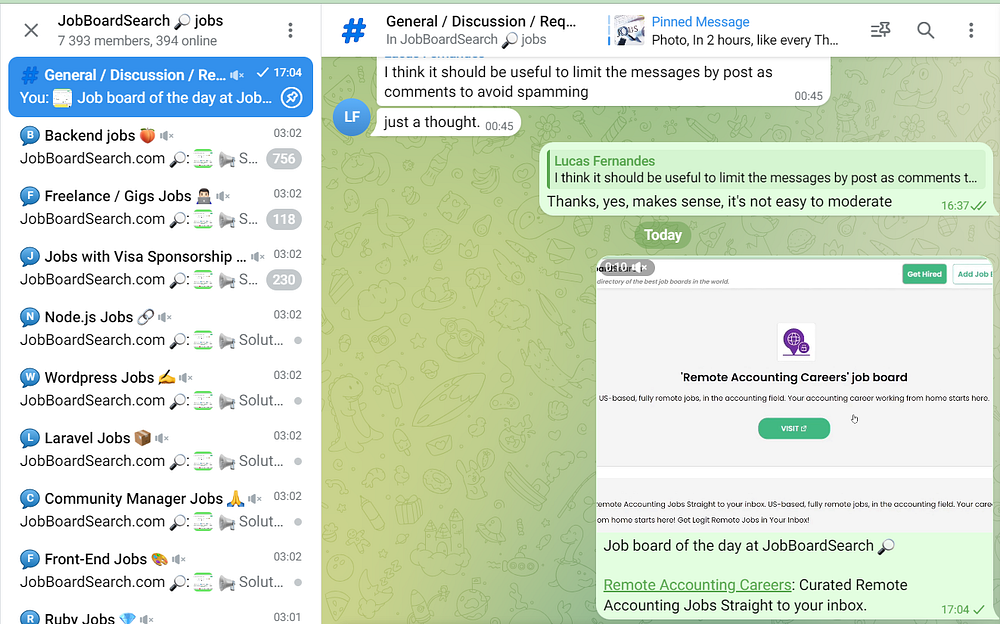This screenshot has width=1000, height=624.
Task: Open the pinned messages list icon
Action: [x=881, y=30]
